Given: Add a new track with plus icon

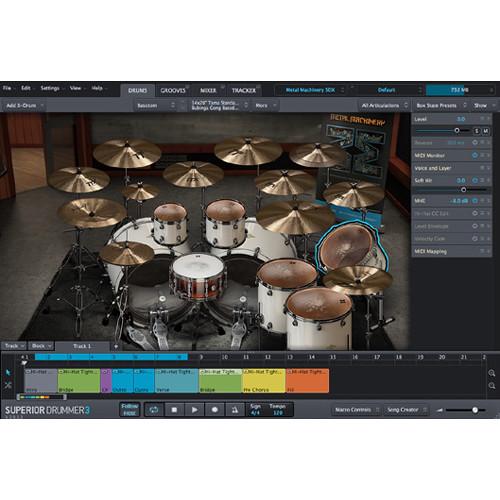Looking at the screenshot, I should (x=116, y=346).
